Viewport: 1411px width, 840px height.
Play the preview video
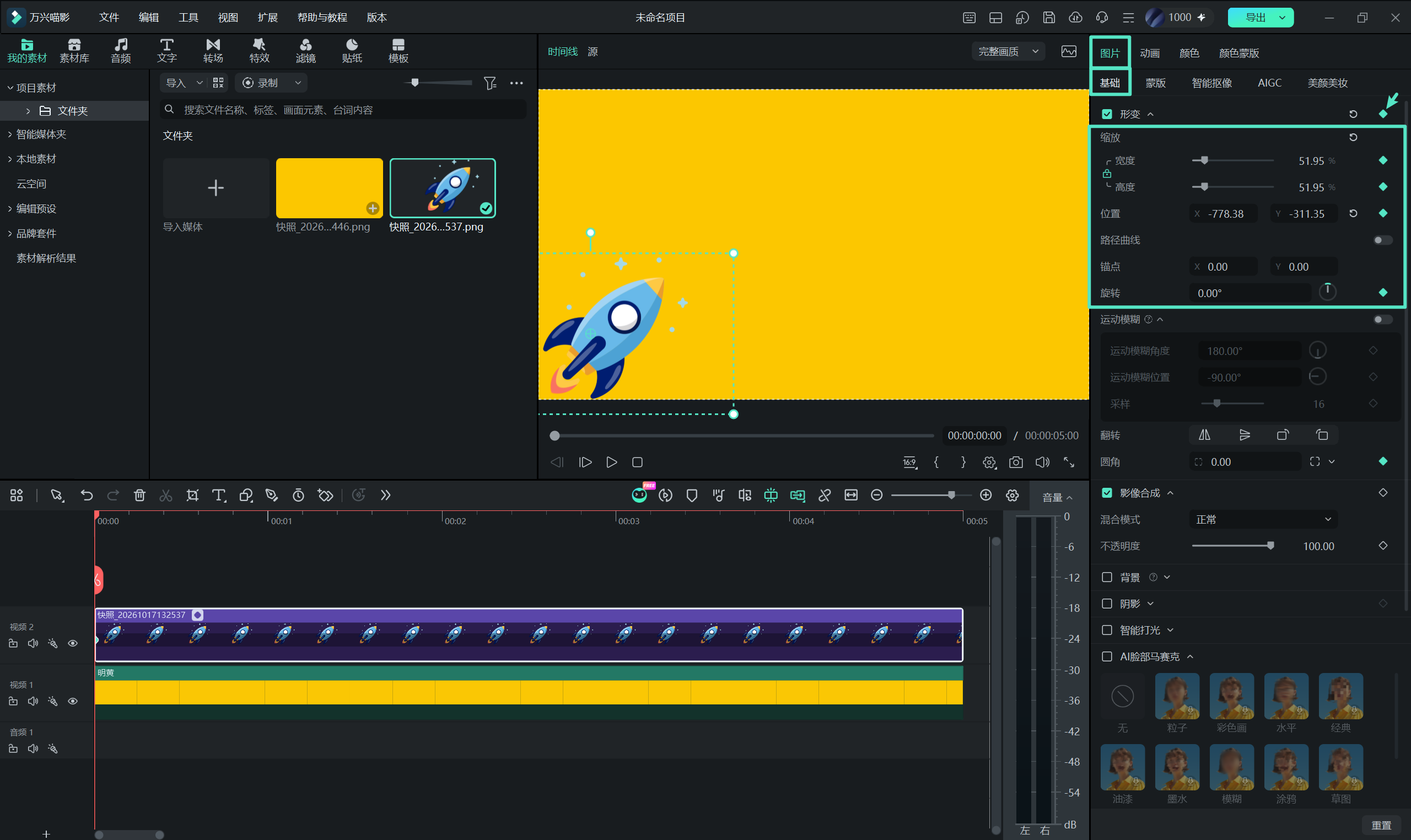[612, 462]
